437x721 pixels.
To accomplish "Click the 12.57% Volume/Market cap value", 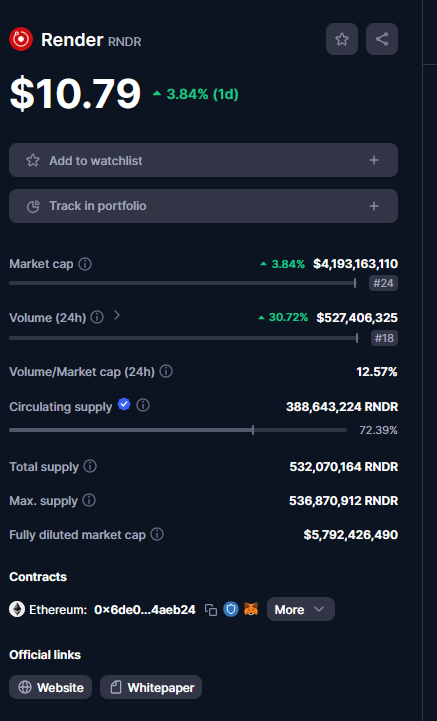I will click(x=377, y=372).
